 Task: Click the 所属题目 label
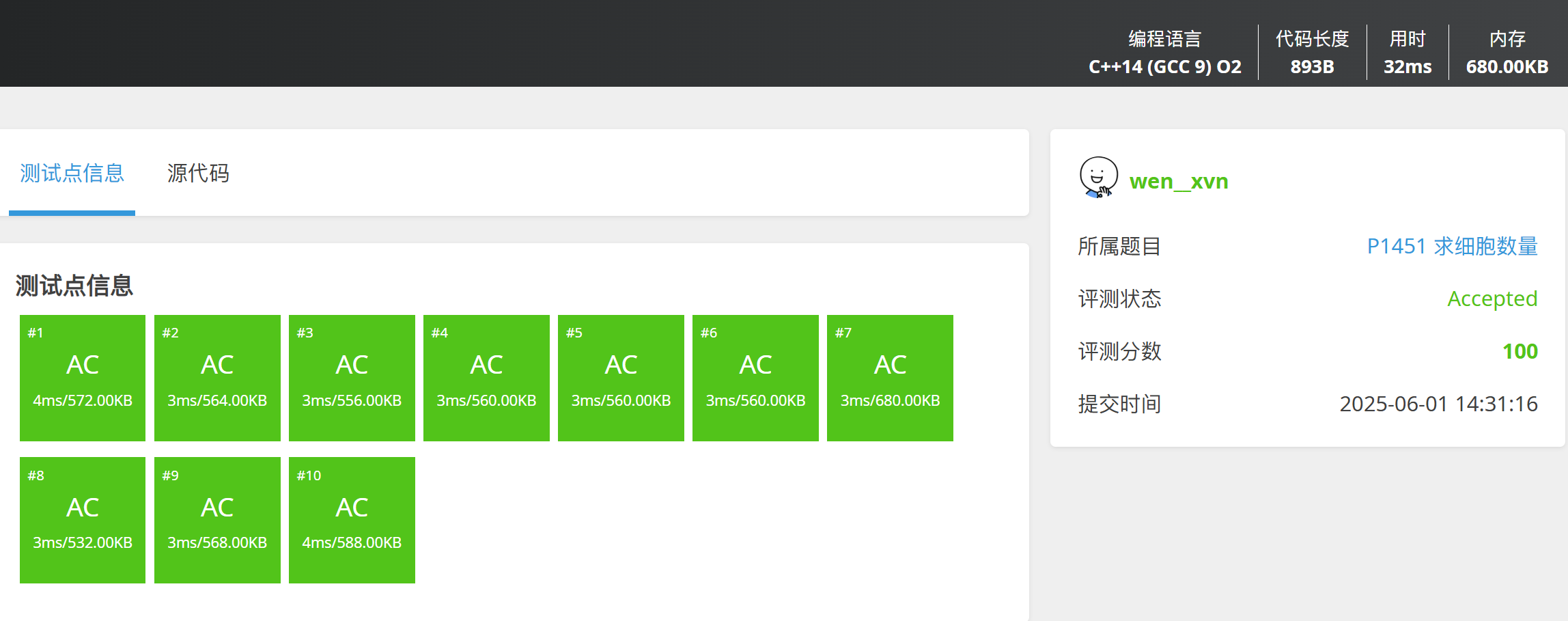tap(1119, 246)
